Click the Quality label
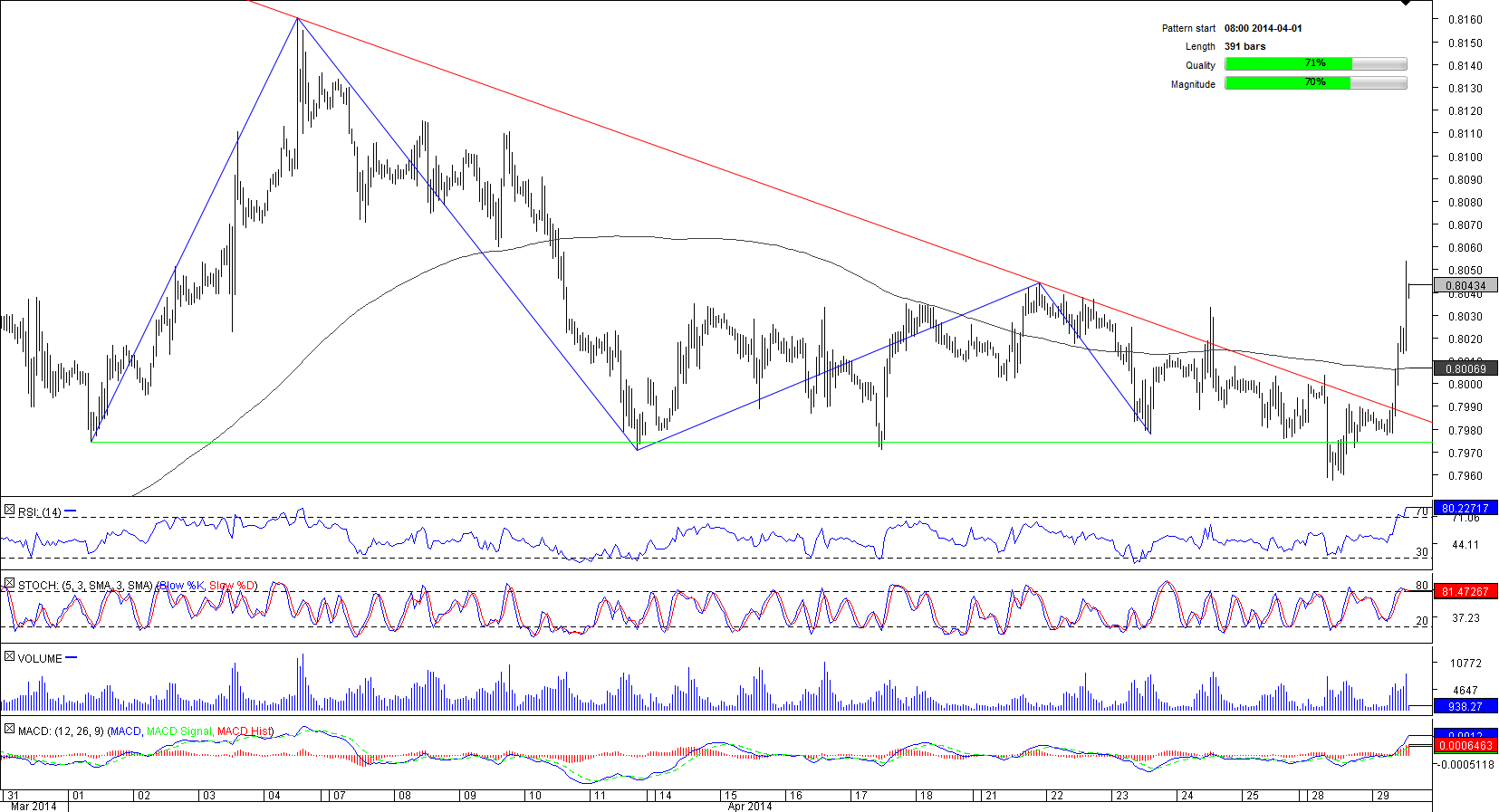The height and width of the screenshot is (812, 1499). (x=1200, y=65)
